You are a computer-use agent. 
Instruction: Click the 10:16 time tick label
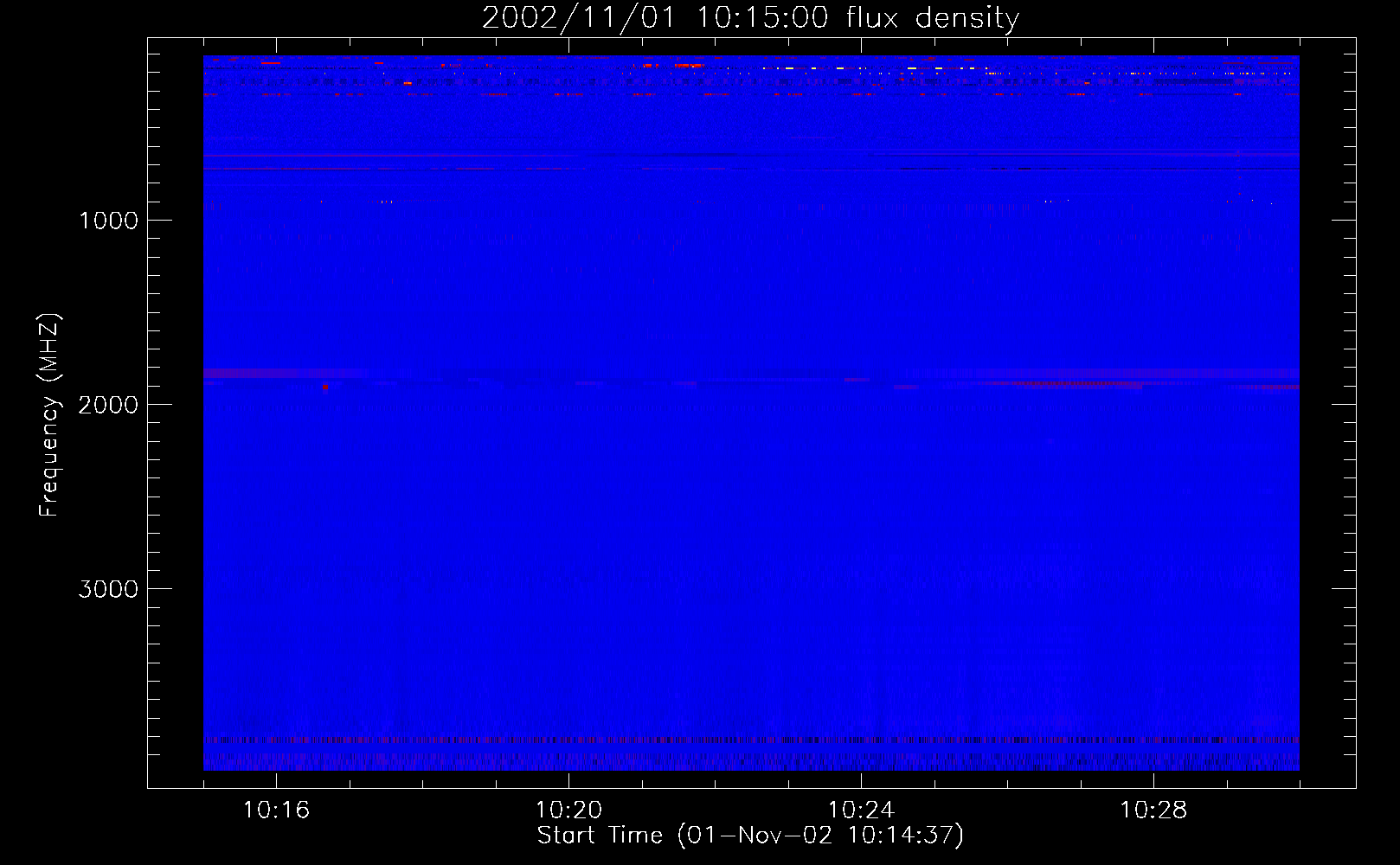276,811
